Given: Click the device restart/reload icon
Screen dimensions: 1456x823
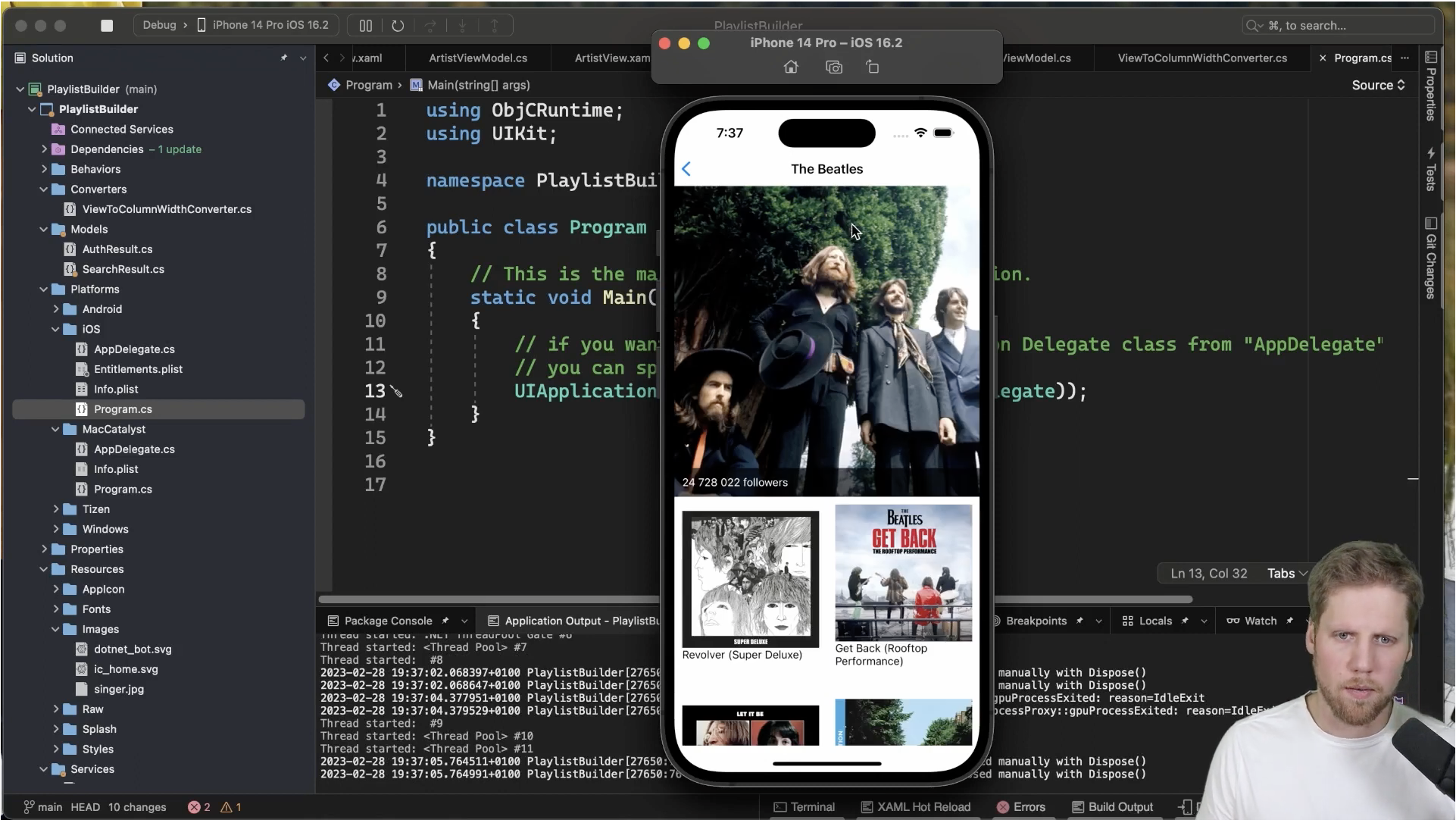Looking at the screenshot, I should point(398,25).
